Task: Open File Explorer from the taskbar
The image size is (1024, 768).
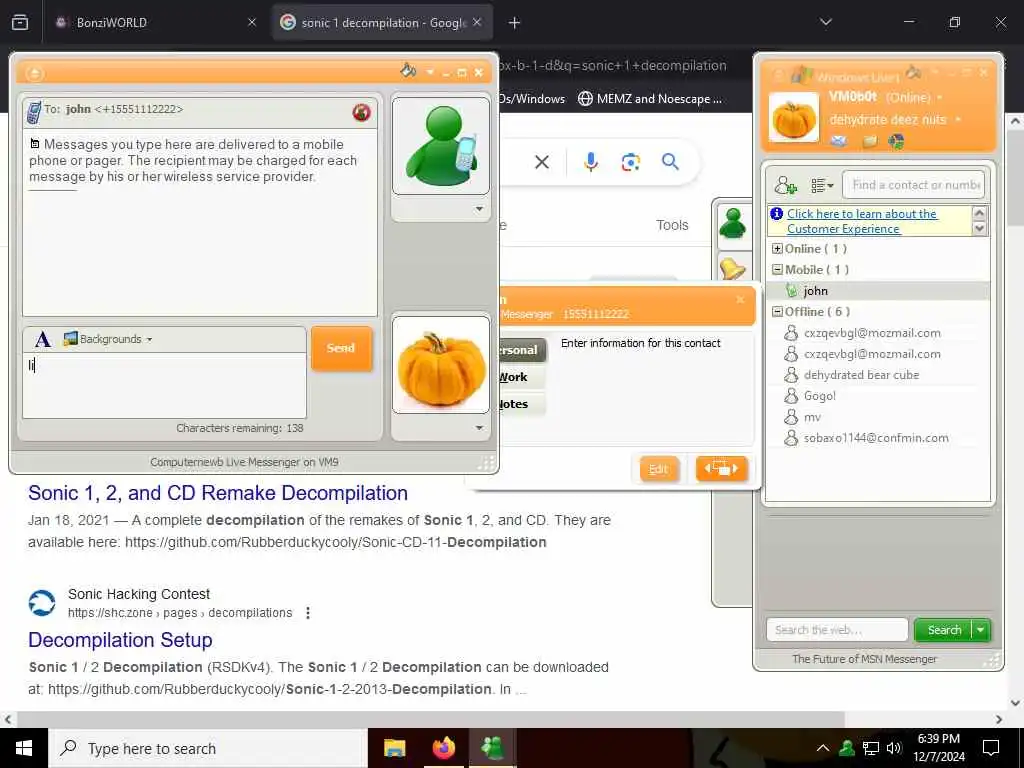Action: 394,748
